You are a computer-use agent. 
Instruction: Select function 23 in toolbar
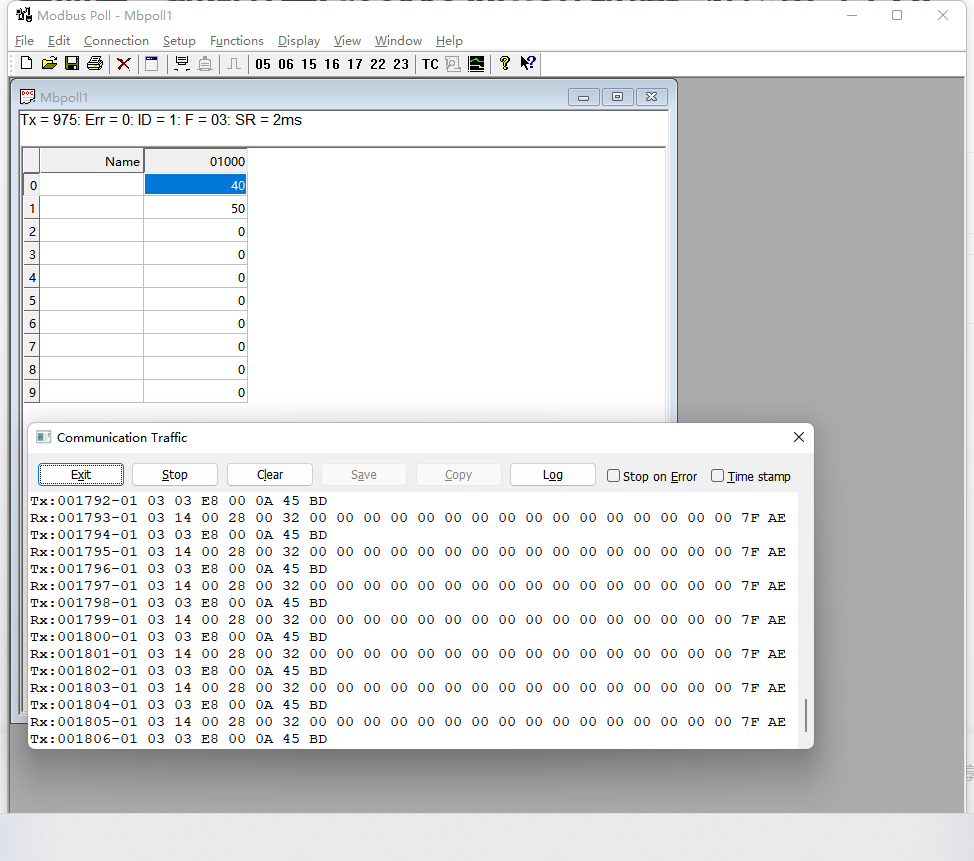401,64
